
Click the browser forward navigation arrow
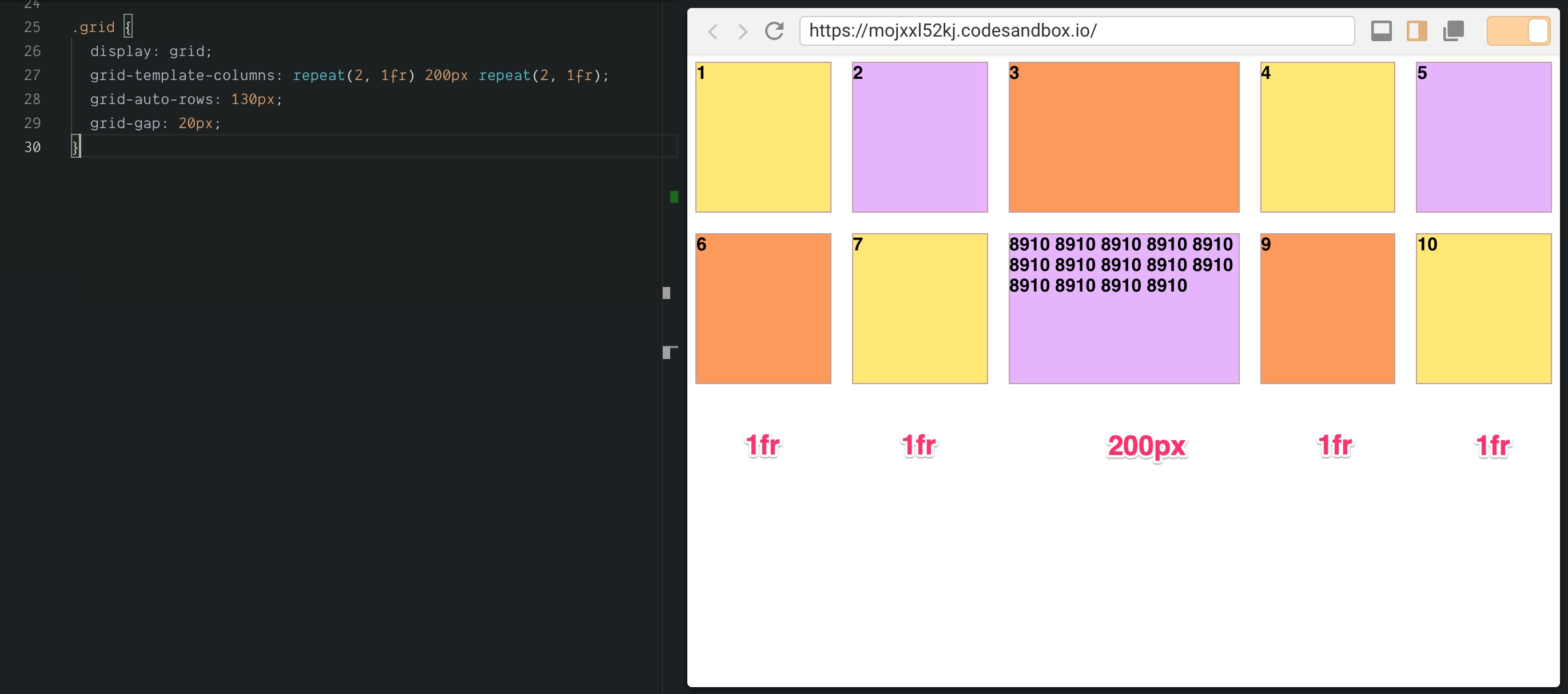(x=743, y=31)
